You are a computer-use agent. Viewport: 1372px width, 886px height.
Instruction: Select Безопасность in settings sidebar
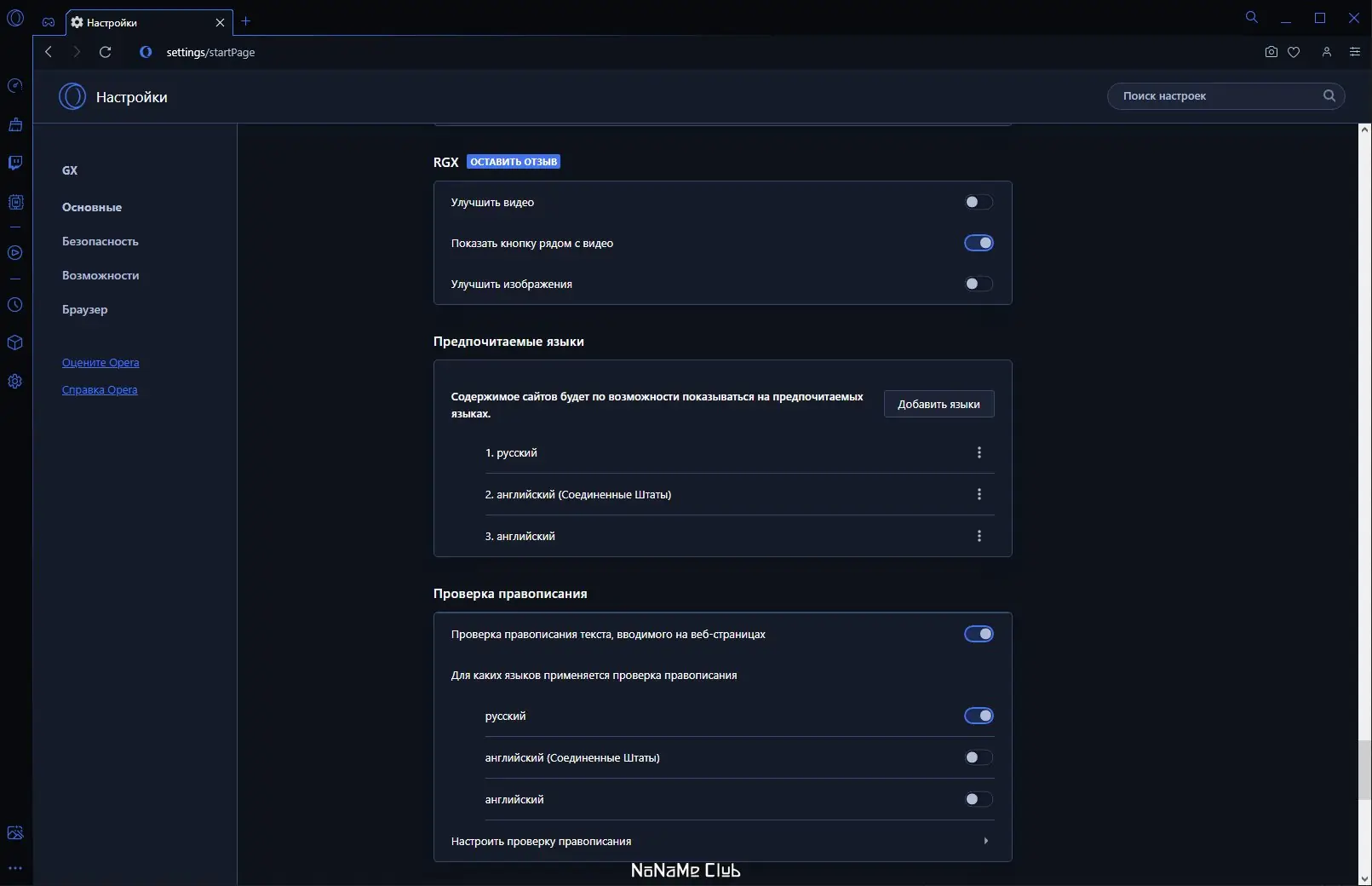(100, 241)
